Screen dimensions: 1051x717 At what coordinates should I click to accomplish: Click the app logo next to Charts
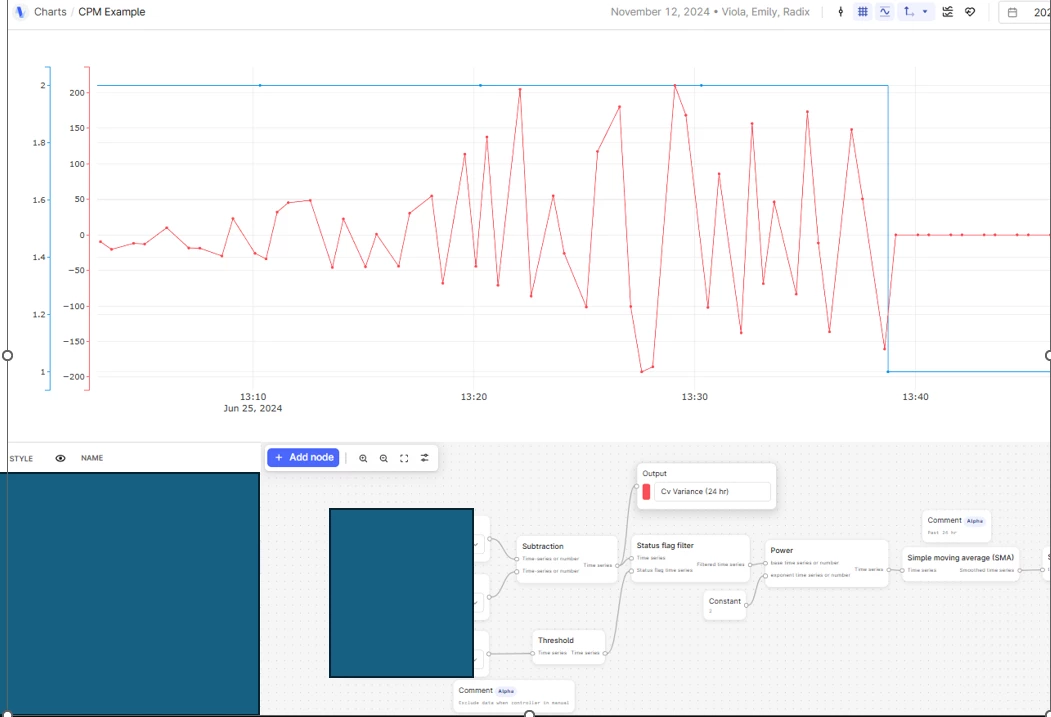point(20,12)
